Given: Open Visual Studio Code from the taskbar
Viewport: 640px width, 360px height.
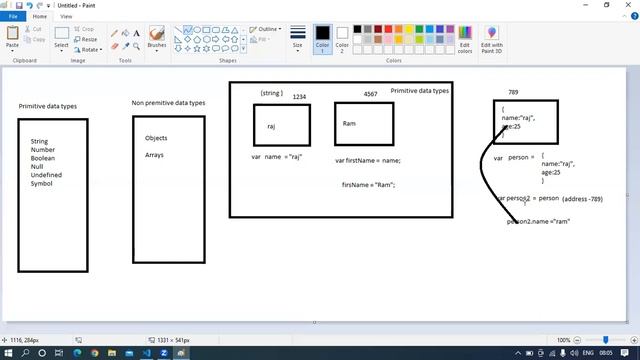Looking at the screenshot, I should [x=147, y=353].
